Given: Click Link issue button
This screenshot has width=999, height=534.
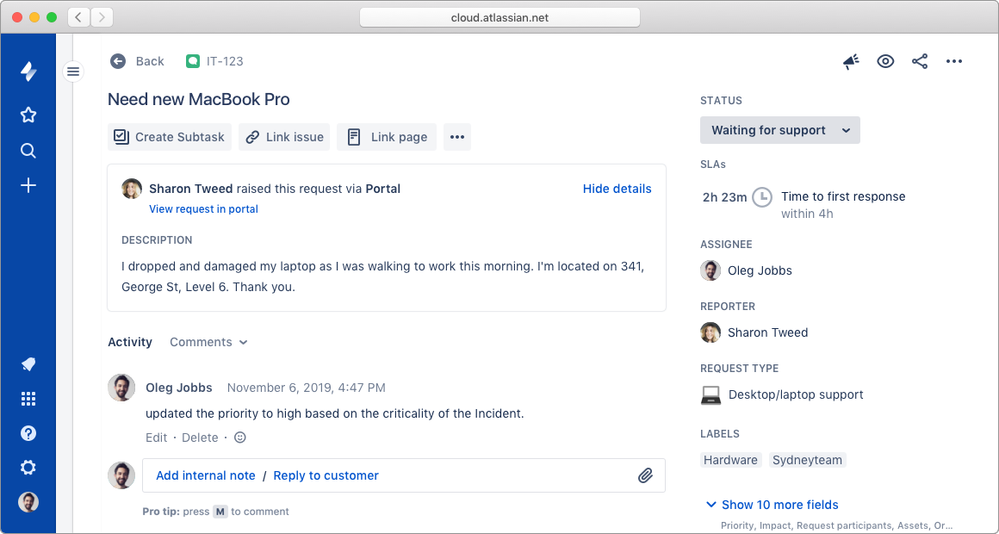Looking at the screenshot, I should pyautogui.click(x=284, y=137).
